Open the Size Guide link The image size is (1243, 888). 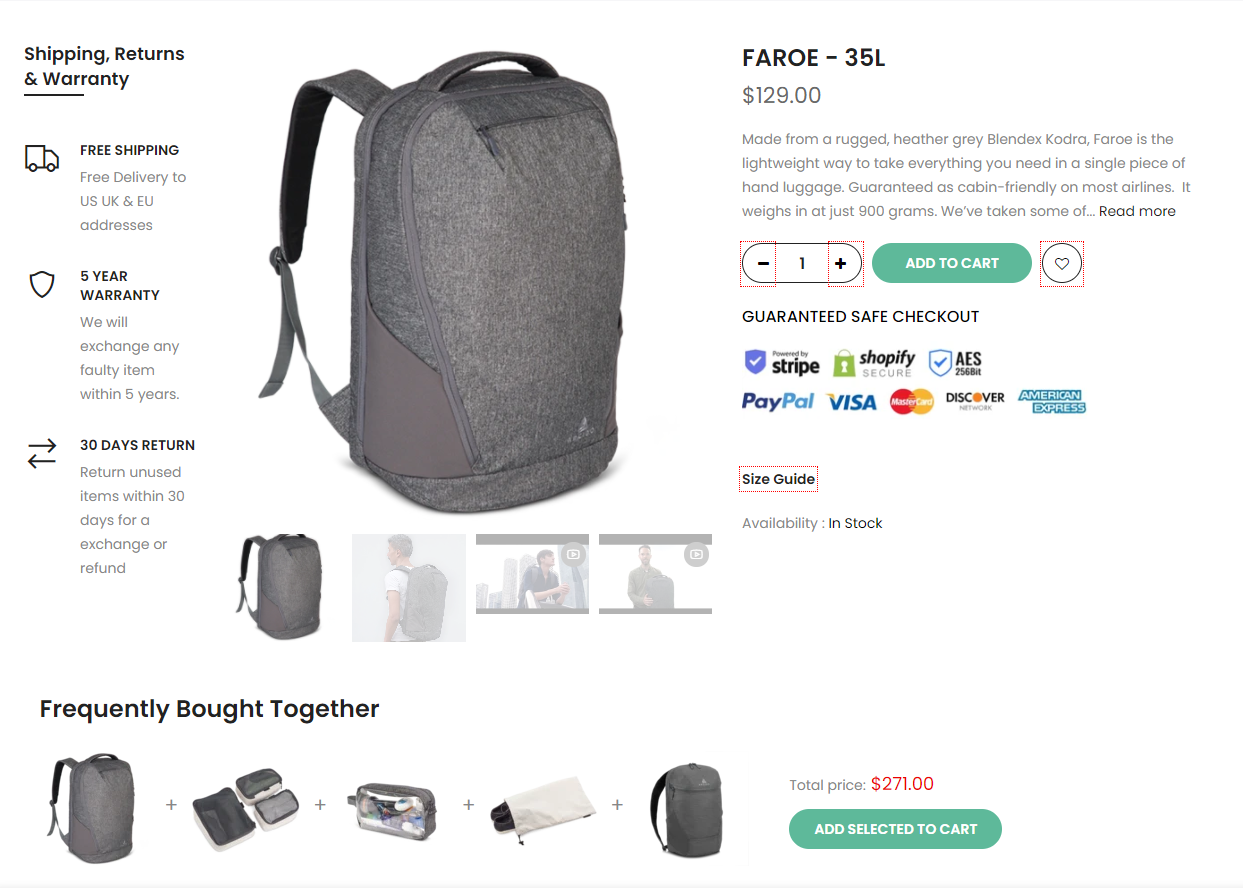point(778,479)
